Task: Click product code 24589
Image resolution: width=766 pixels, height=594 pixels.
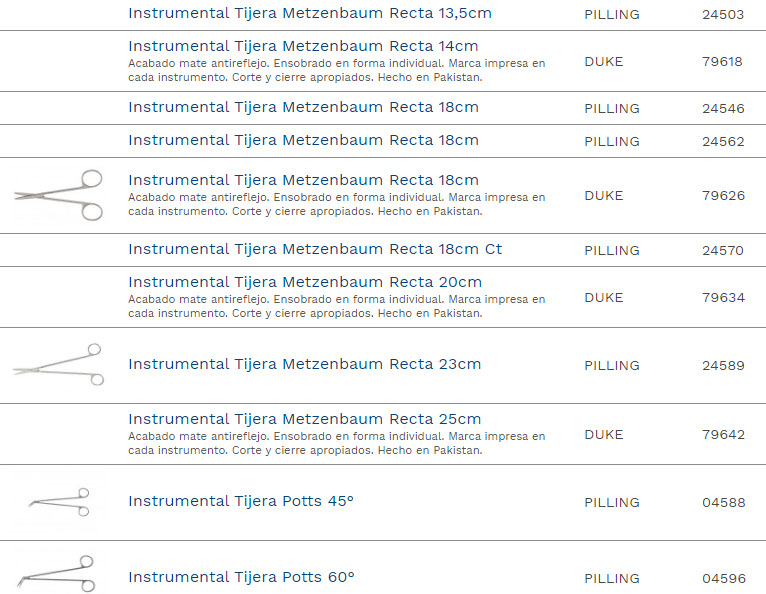Action: [x=723, y=366]
